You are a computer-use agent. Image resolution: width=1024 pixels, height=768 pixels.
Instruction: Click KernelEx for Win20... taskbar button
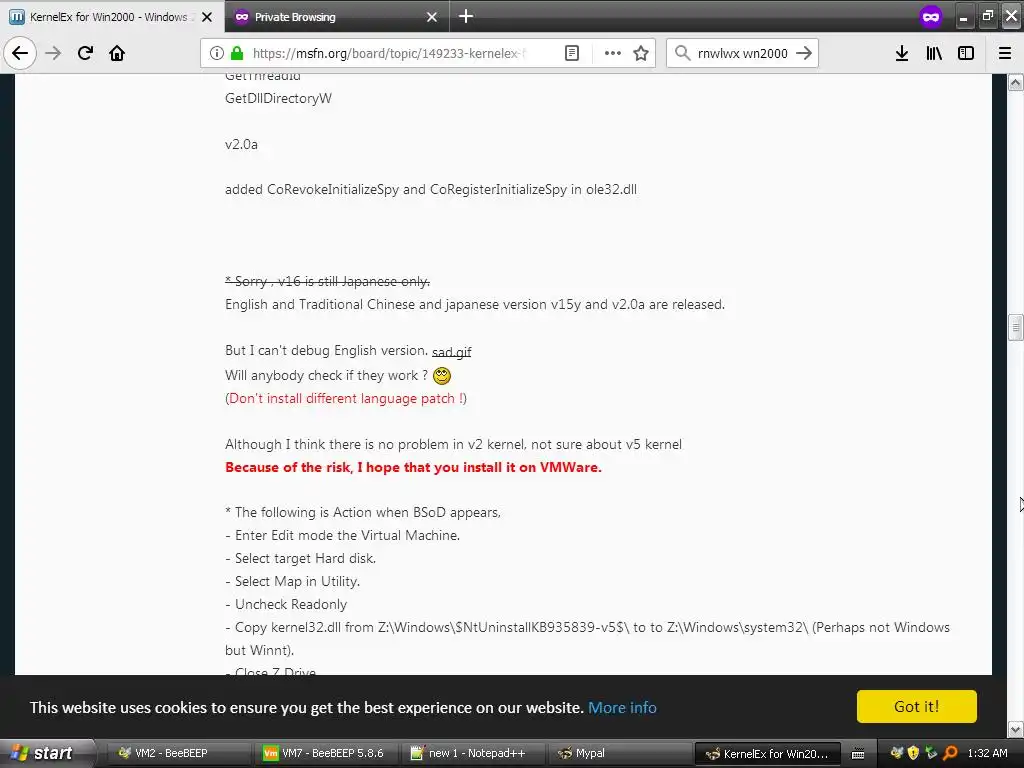[x=766, y=754]
